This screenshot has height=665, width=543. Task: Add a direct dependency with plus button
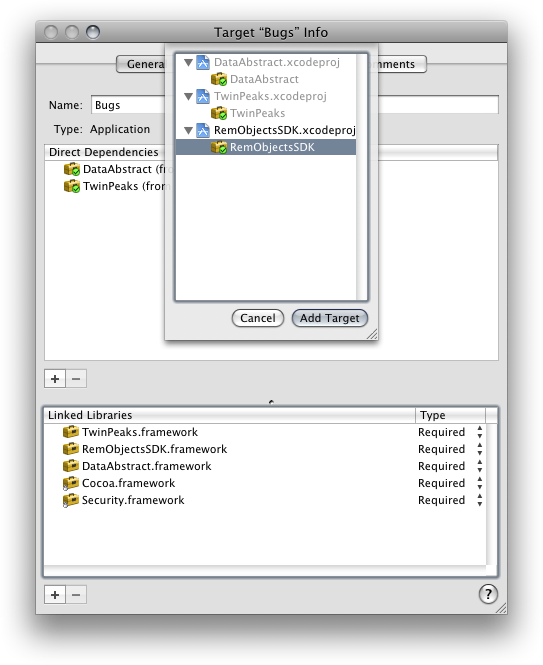coord(55,379)
